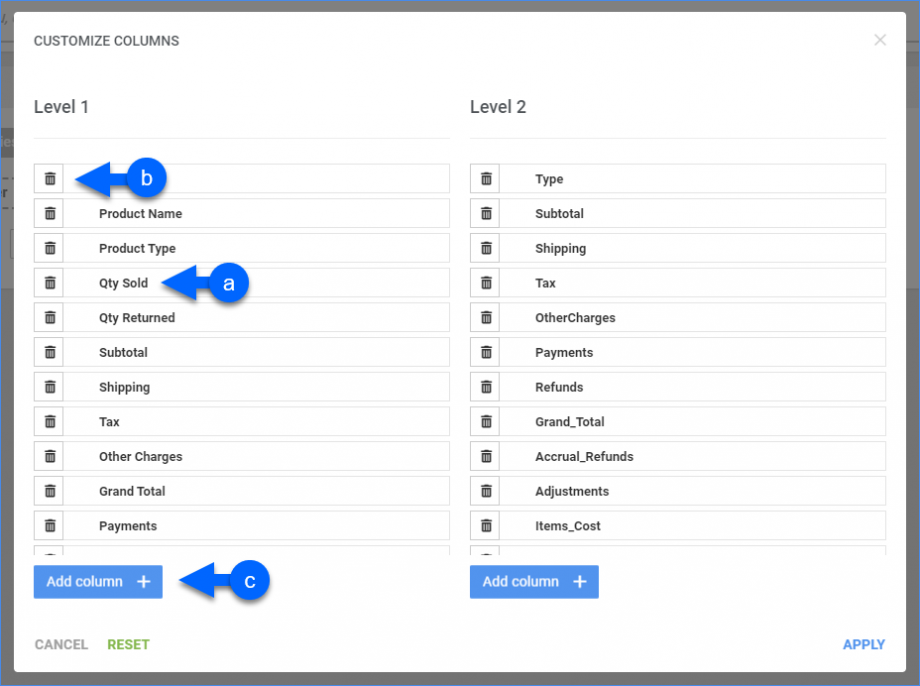The width and height of the screenshot is (920, 686).
Task: Remove the Payments column in Level 1
Action: pos(49,525)
